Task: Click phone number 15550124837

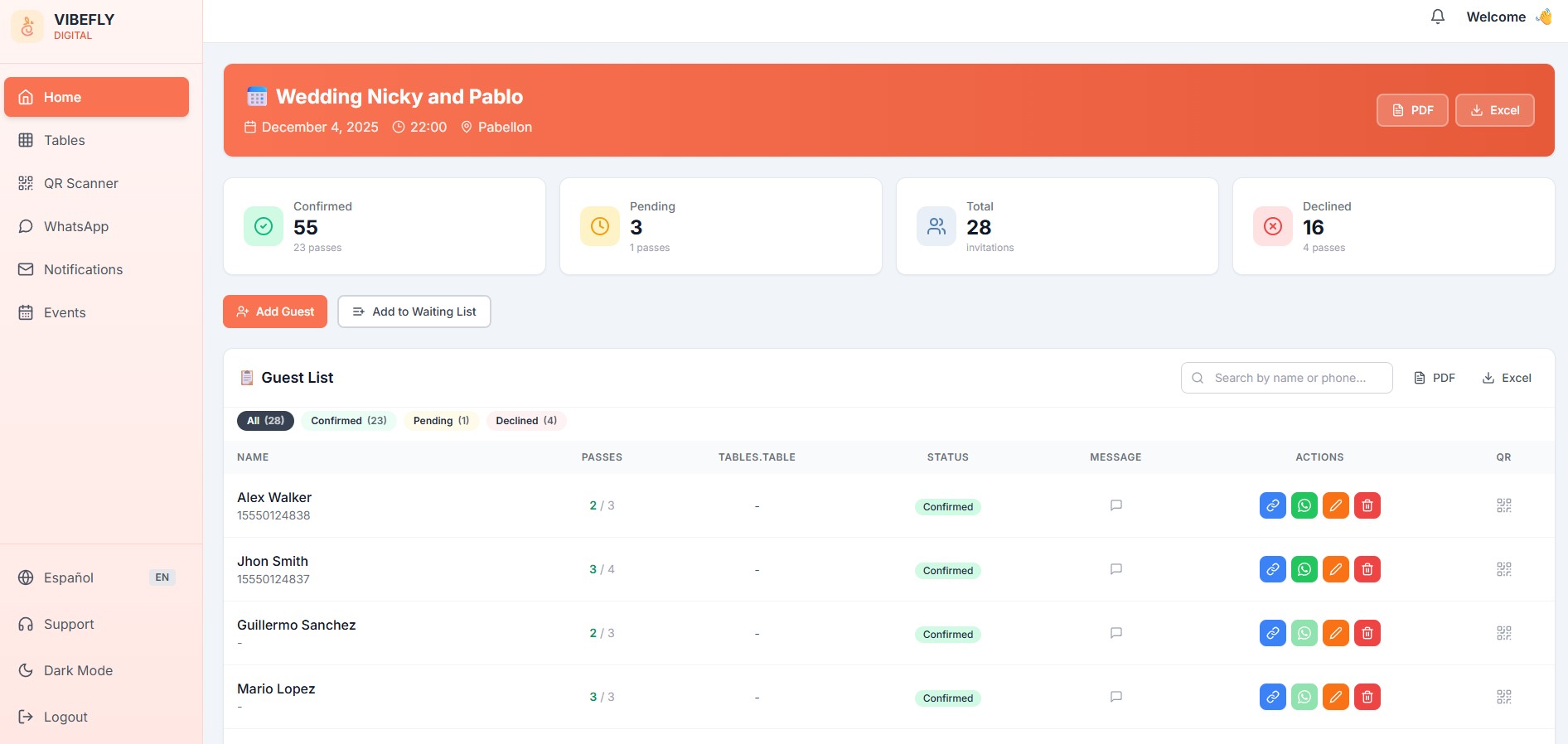Action: pos(273,579)
